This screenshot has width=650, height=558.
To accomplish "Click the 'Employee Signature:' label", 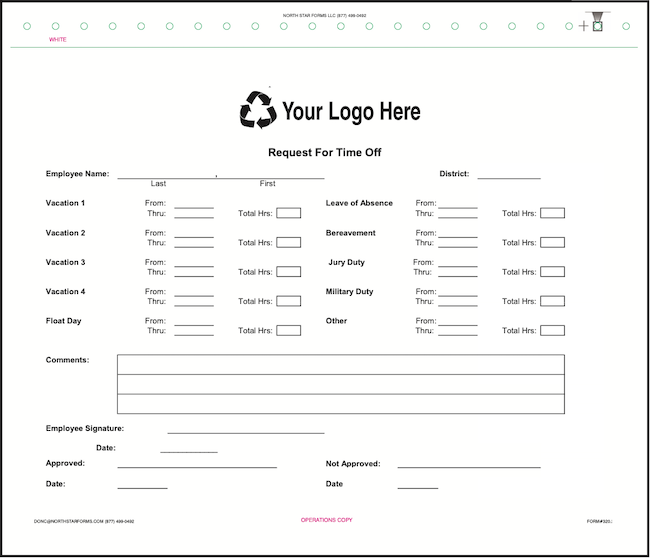I will (85, 428).
